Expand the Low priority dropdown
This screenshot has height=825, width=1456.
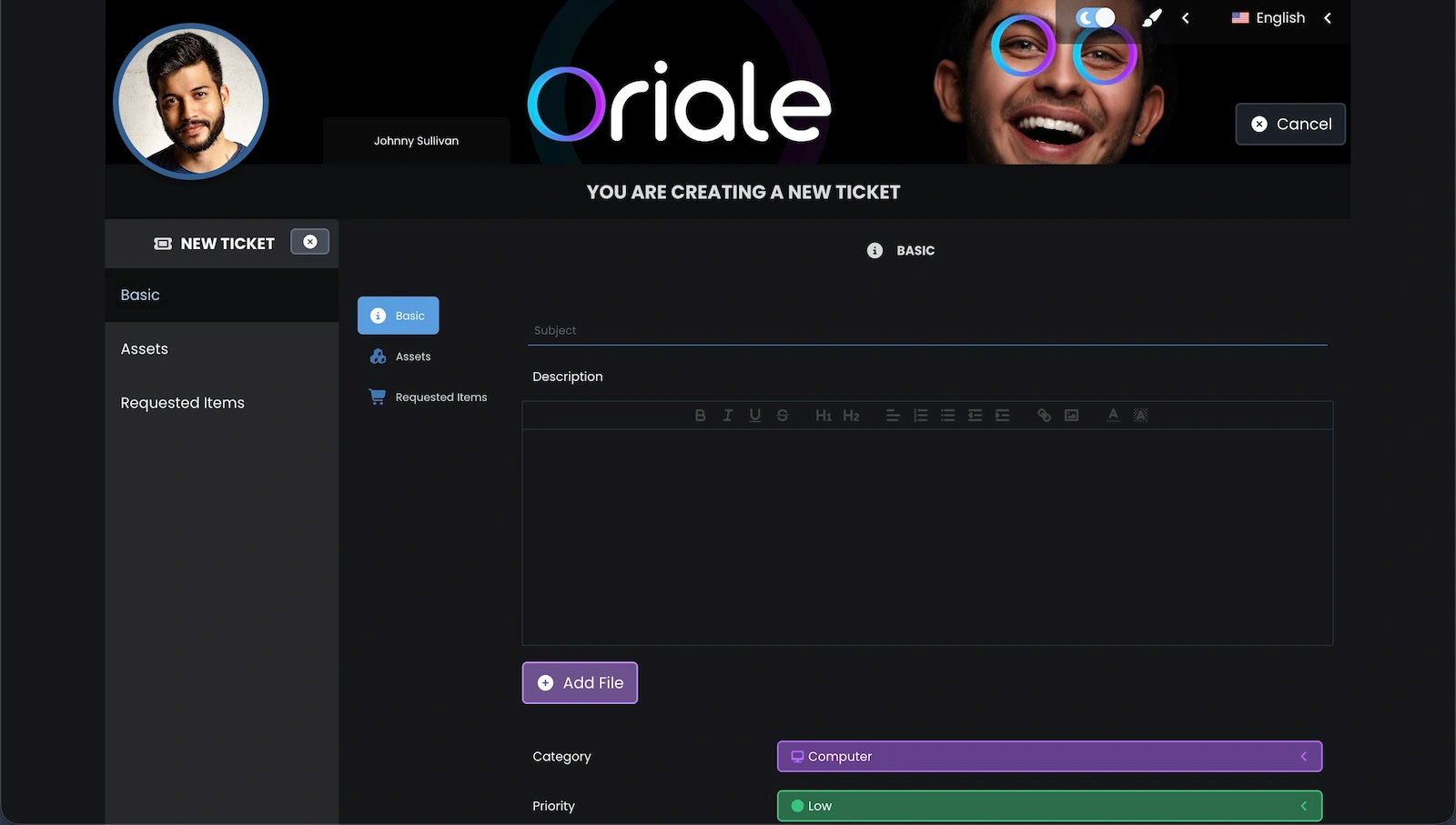[x=1048, y=806]
